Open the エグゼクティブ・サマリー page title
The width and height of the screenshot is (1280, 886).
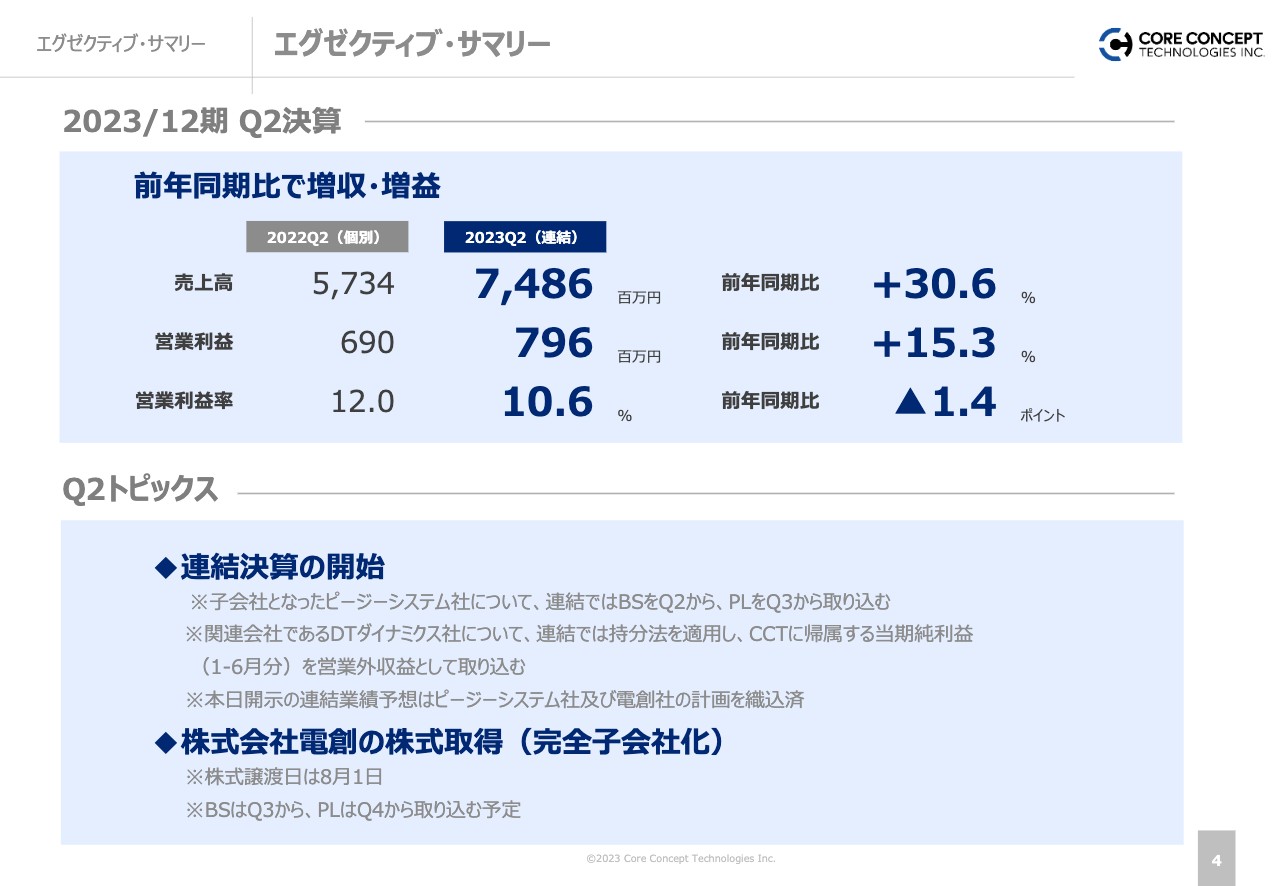(412, 43)
